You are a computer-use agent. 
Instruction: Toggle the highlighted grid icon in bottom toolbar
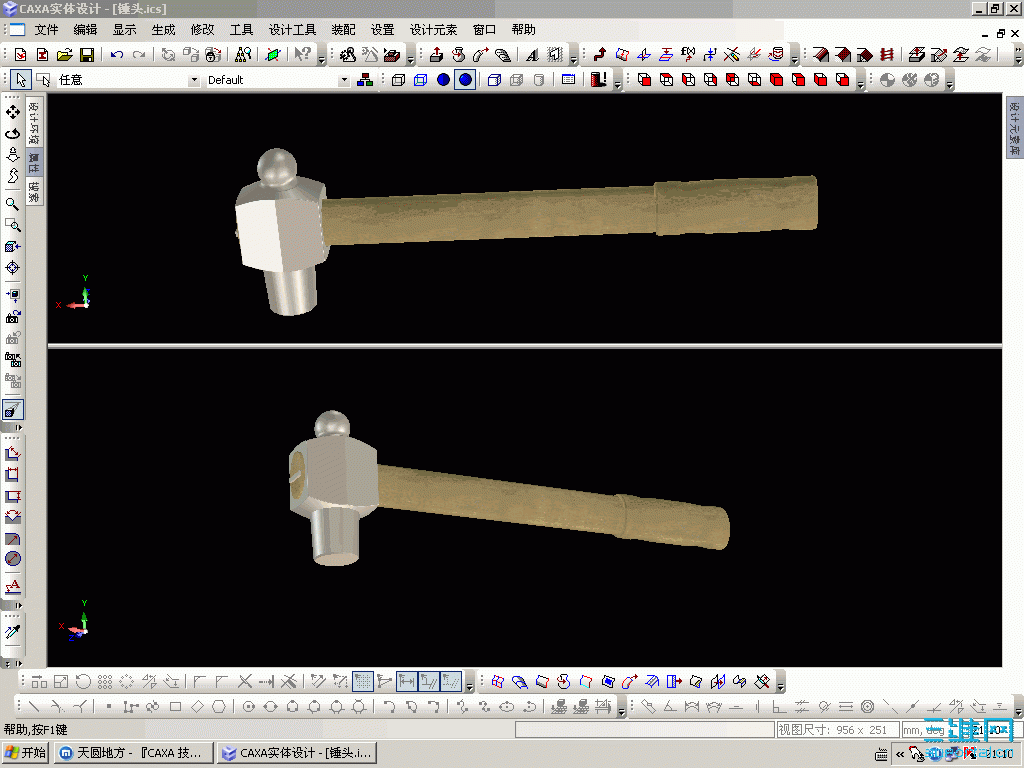tap(362, 682)
